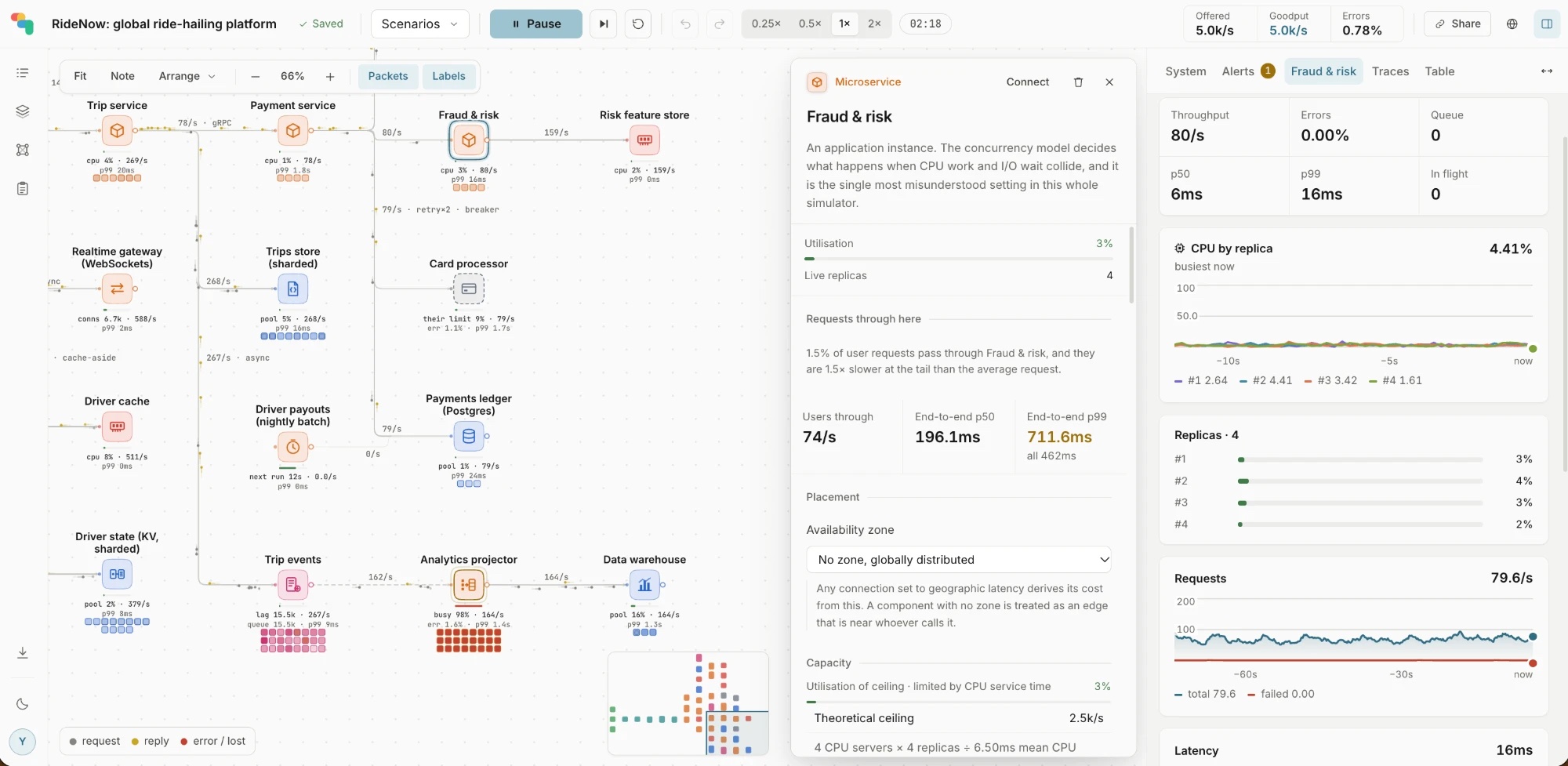Viewport: 1568px width, 766px height.
Task: Select the Card processor node icon
Action: pyautogui.click(x=469, y=289)
